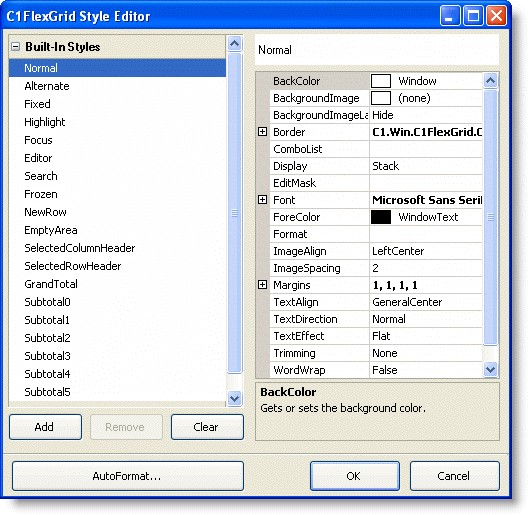Select the Highlight style
This screenshot has height=515, width=528.
(x=117, y=122)
